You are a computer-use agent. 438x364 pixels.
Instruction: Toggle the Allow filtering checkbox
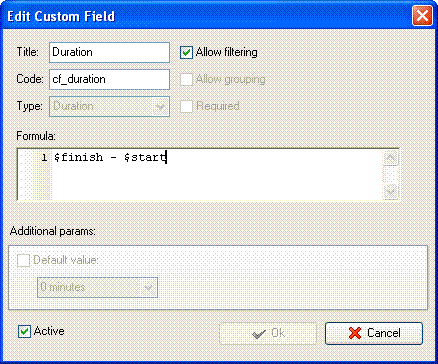click(186, 53)
